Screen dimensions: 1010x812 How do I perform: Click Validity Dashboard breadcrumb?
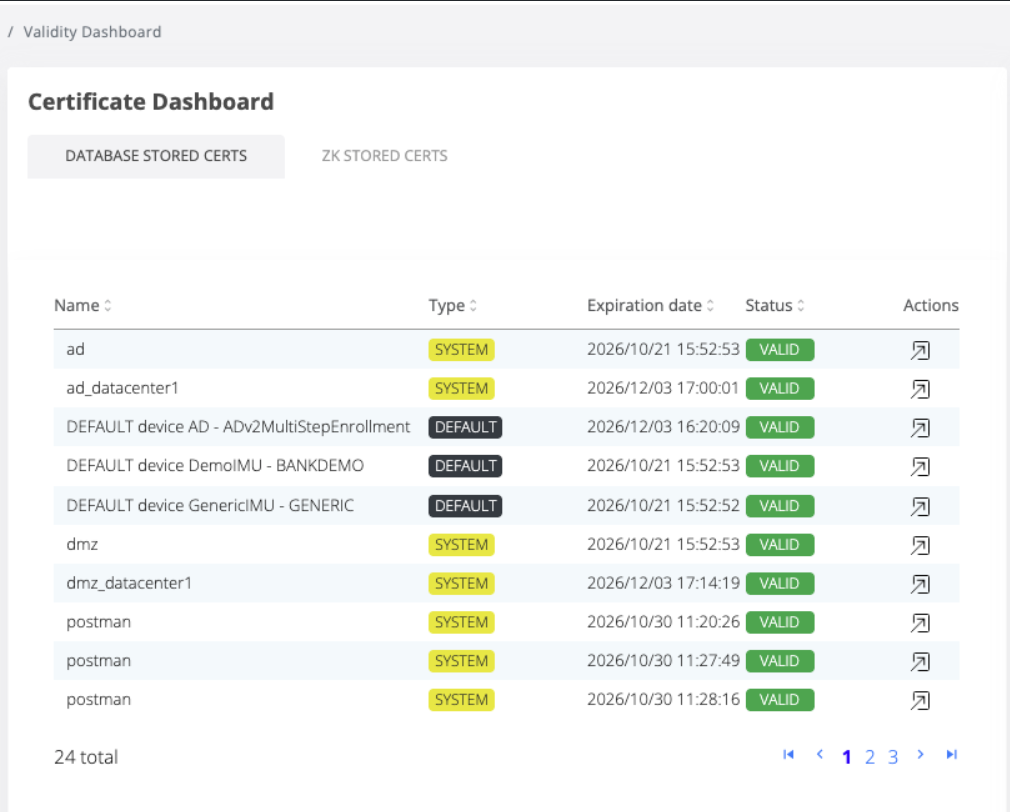tap(92, 32)
